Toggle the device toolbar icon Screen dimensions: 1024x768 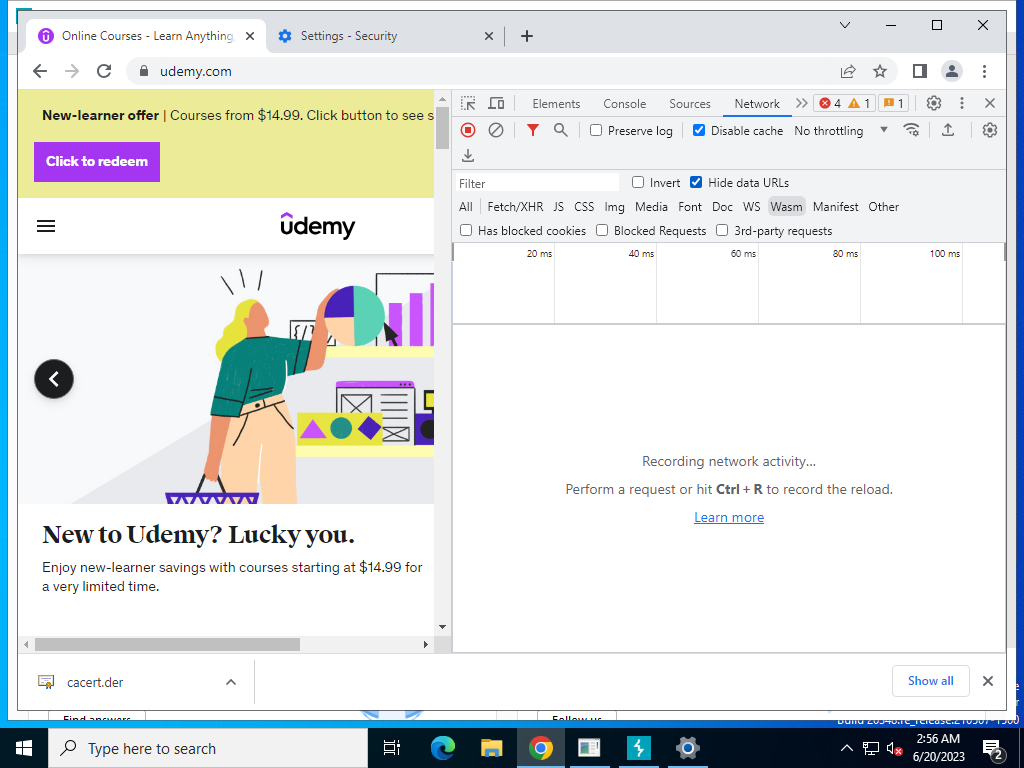pos(496,103)
